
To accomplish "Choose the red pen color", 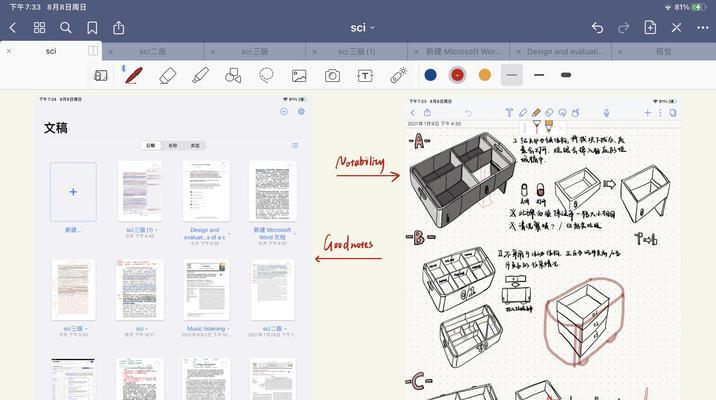I will [x=458, y=75].
